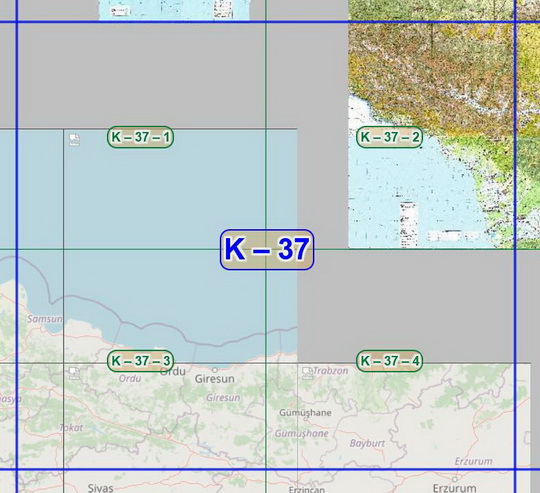Click the italic Gümüşhane province name
540x493 pixels.
301,433
